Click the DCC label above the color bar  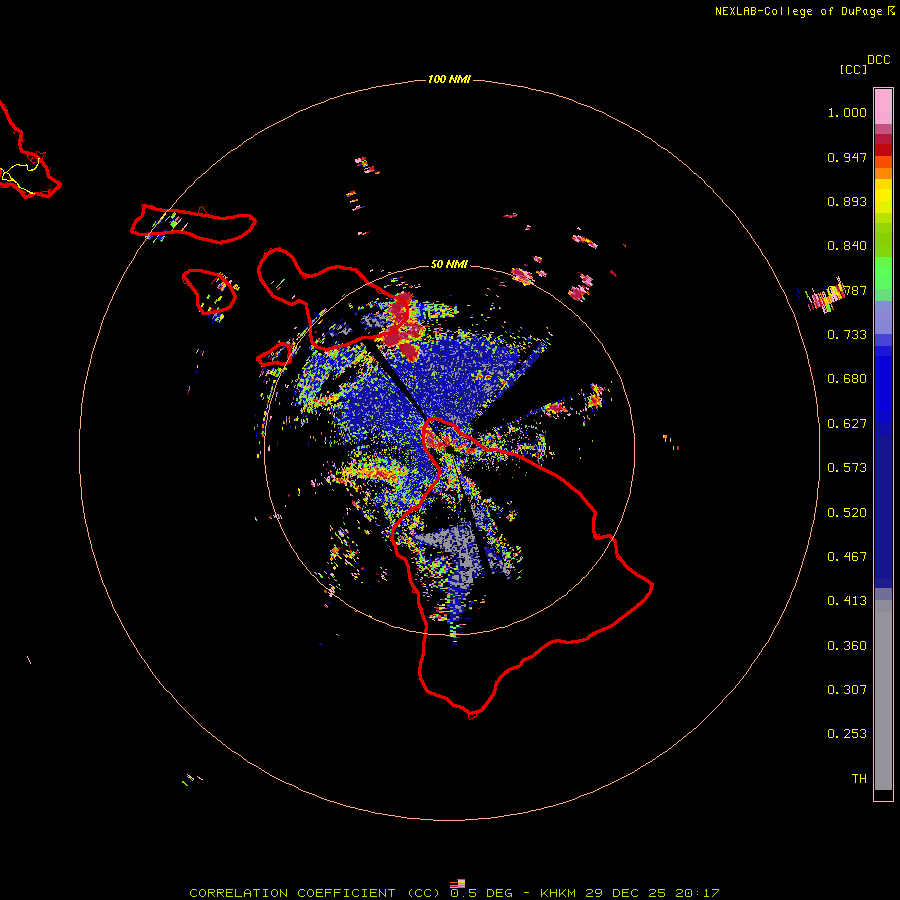click(878, 60)
